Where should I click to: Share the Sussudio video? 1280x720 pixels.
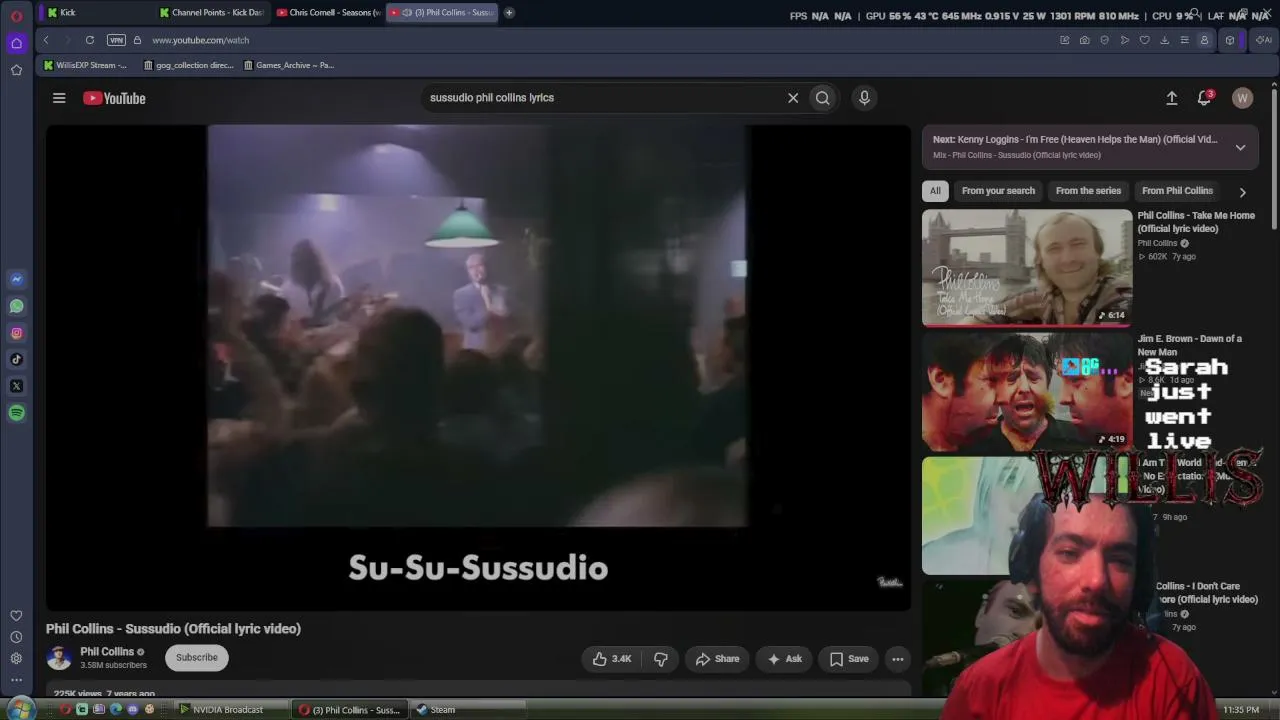point(717,659)
